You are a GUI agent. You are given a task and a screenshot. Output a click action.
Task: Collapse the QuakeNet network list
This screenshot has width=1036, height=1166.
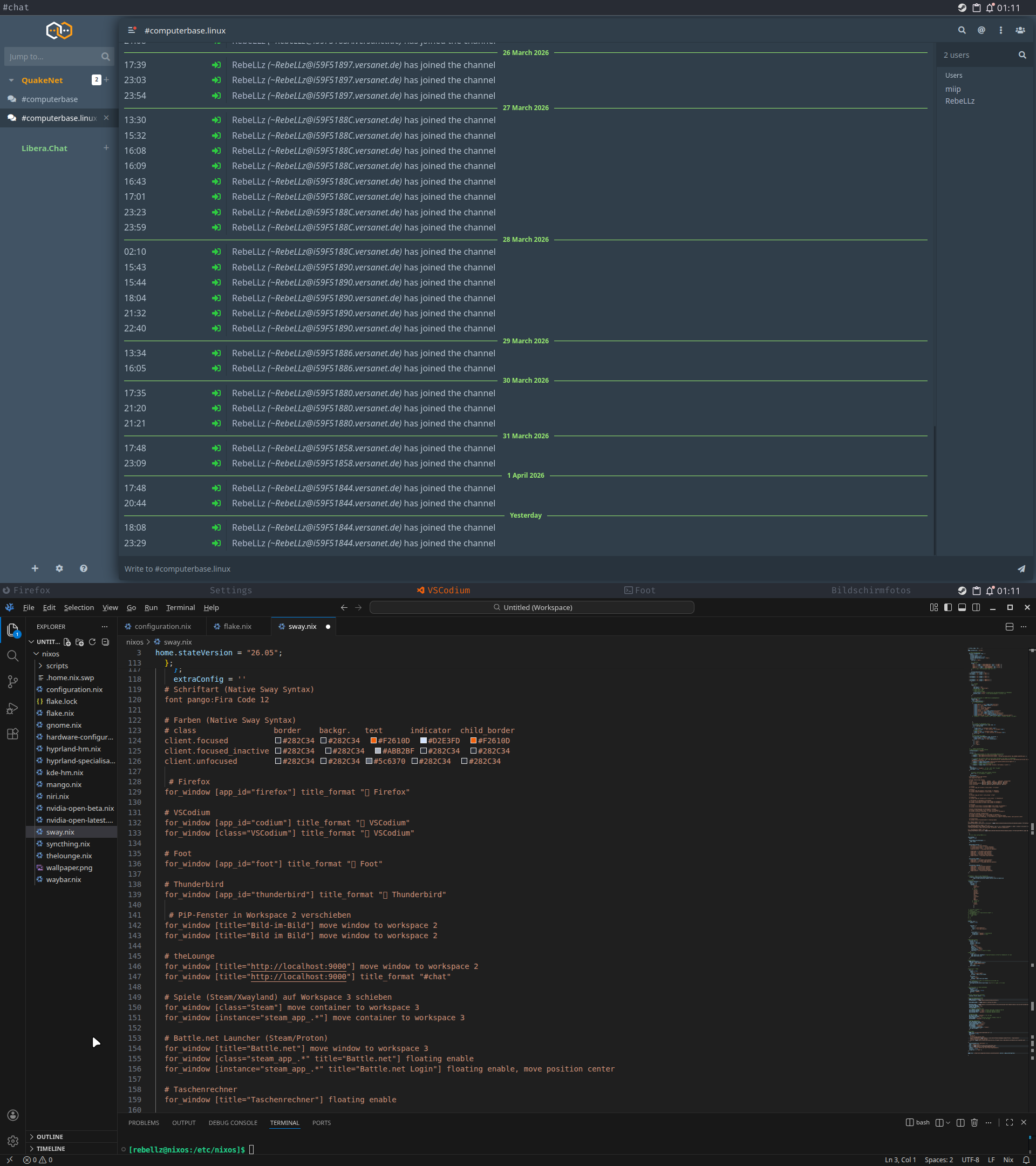coord(11,80)
